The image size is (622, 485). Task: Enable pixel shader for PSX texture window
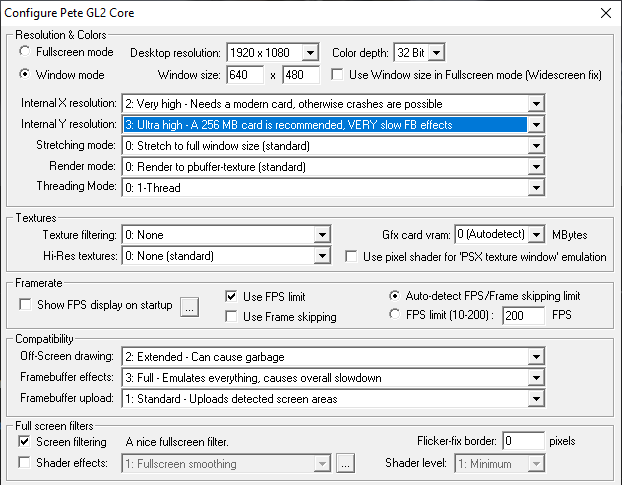pyautogui.click(x=351, y=257)
